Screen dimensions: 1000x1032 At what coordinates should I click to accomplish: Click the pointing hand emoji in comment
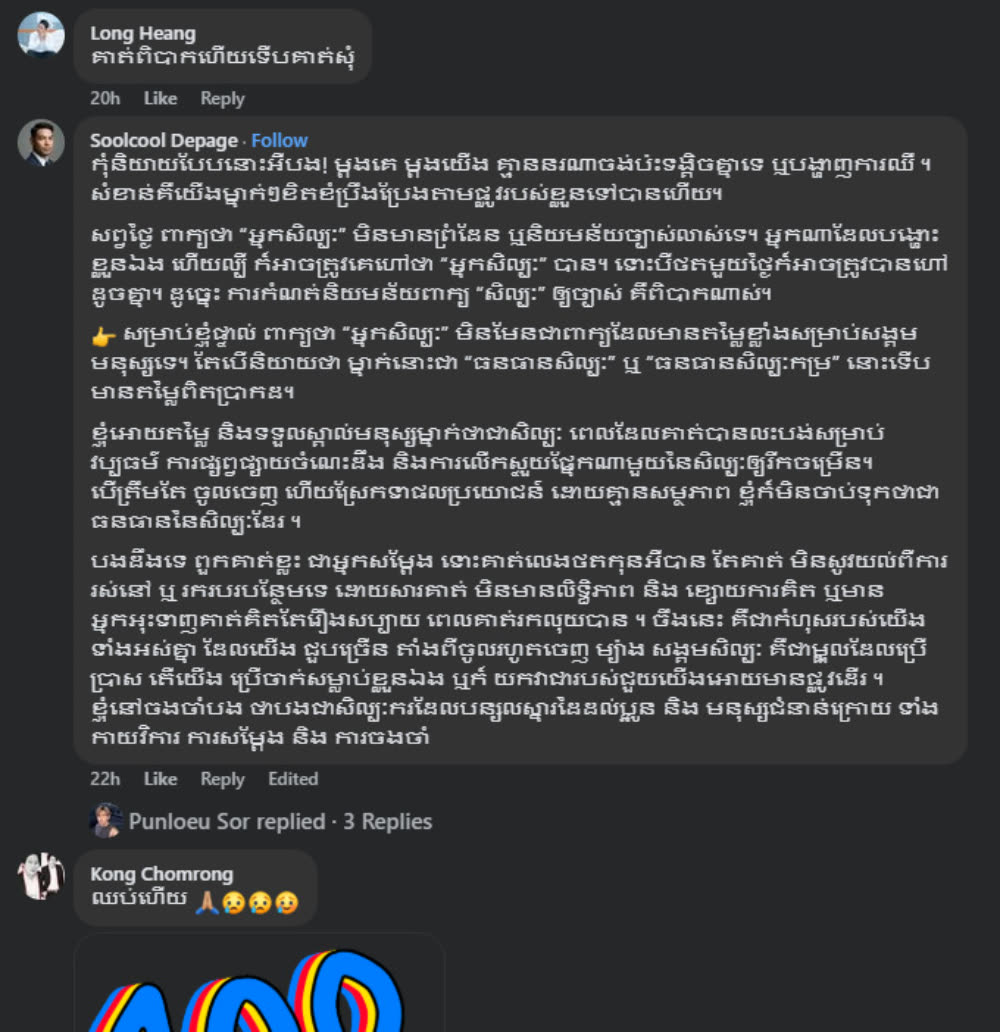click(x=103, y=337)
